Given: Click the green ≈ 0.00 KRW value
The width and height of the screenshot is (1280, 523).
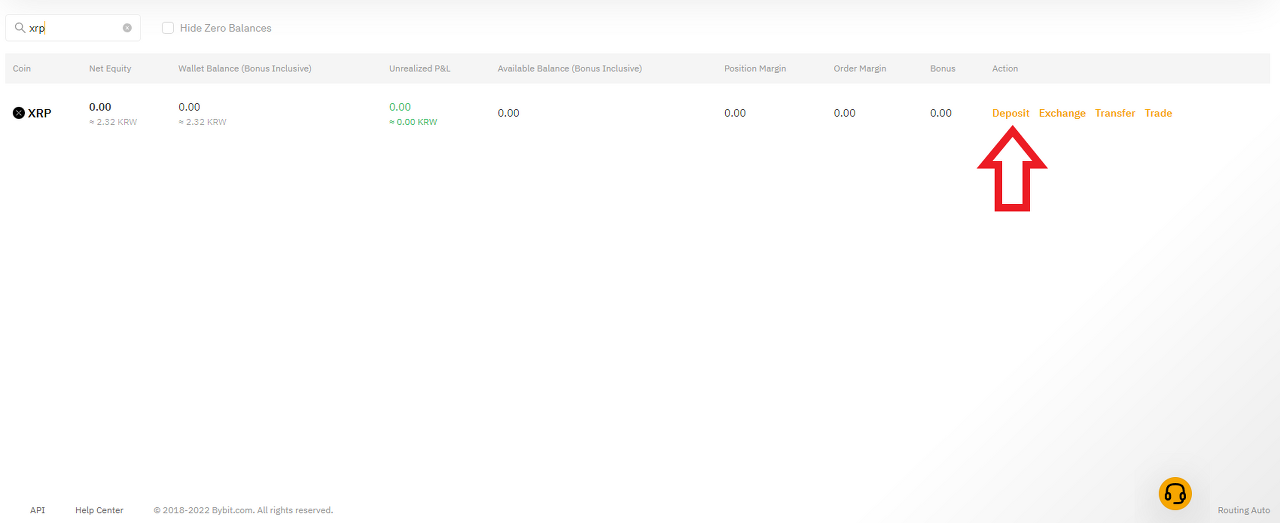Looking at the screenshot, I should (413, 122).
